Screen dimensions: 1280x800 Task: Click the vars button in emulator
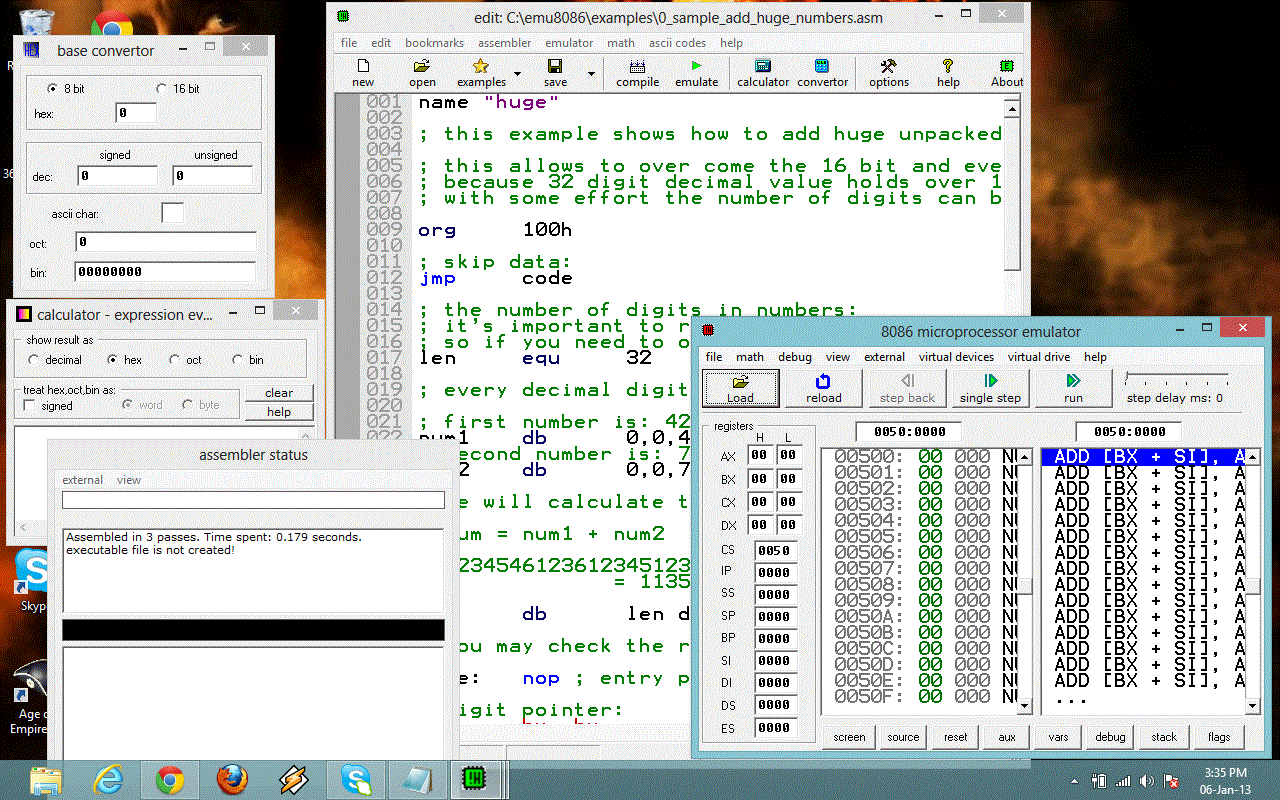1058,737
